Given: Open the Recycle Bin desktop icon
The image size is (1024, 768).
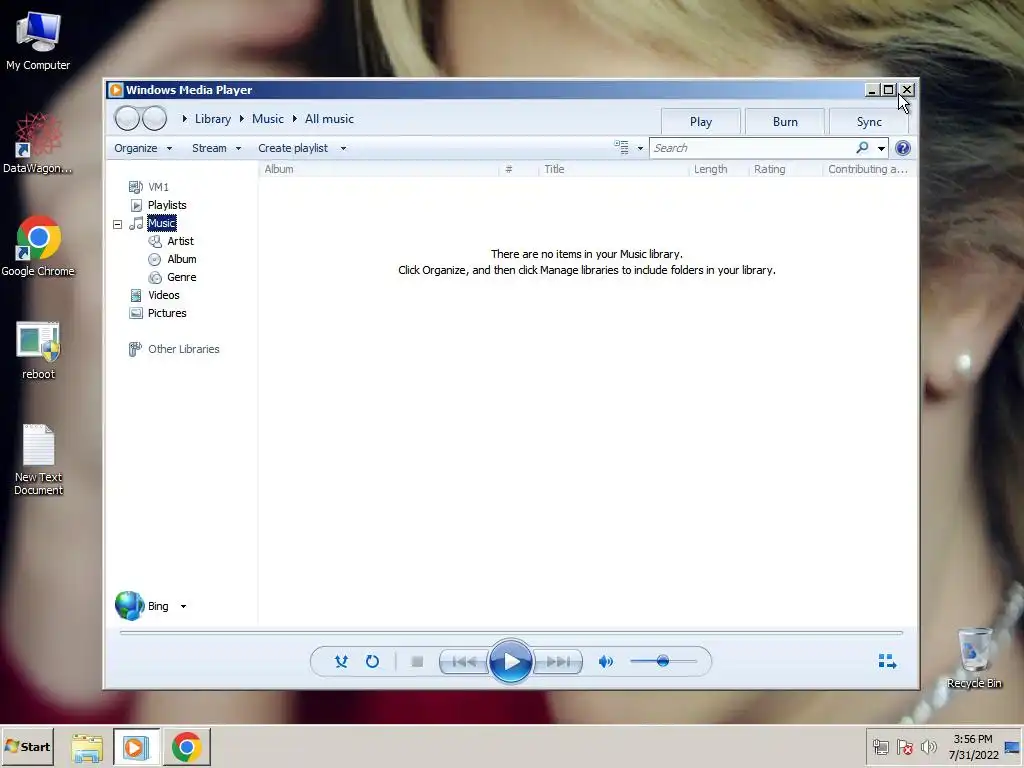Looking at the screenshot, I should point(974,658).
